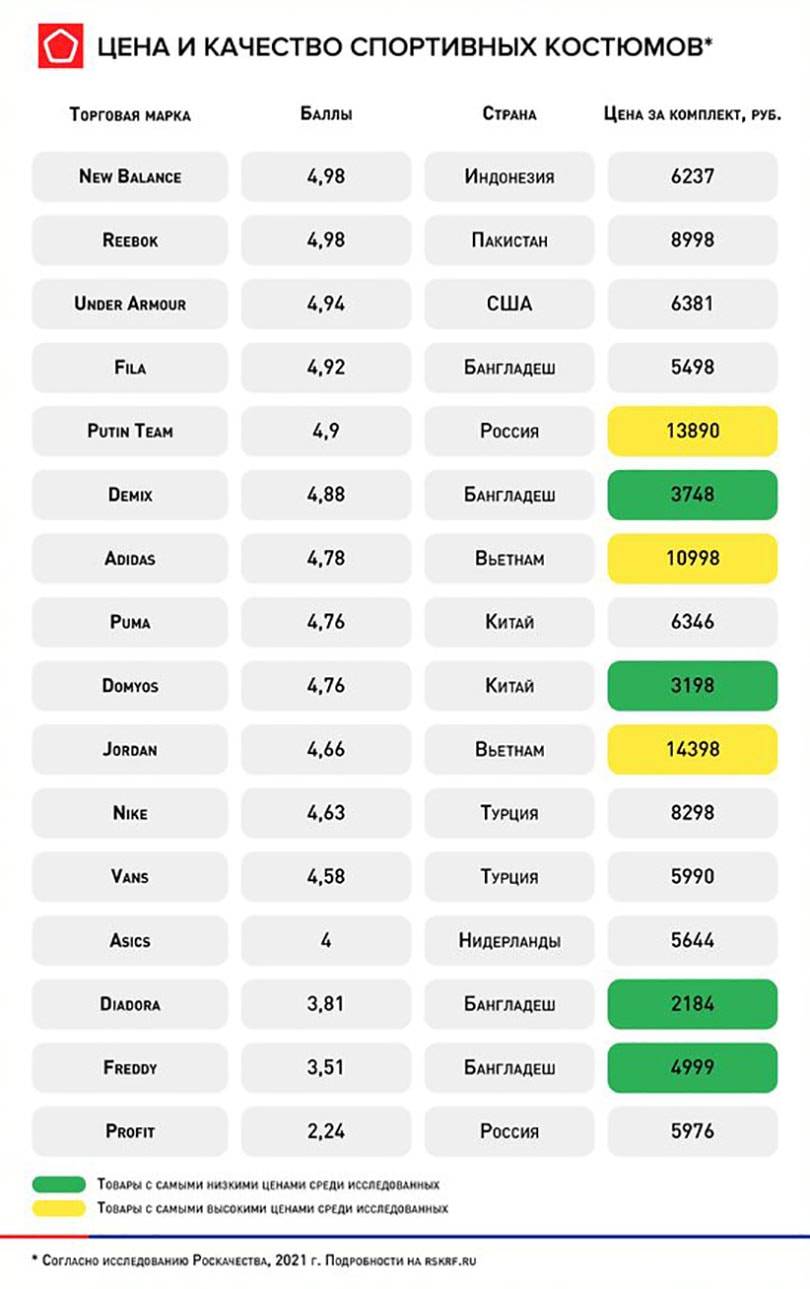Select the Profit score 2,24 cell
The image size is (810, 1289).
326,1131
